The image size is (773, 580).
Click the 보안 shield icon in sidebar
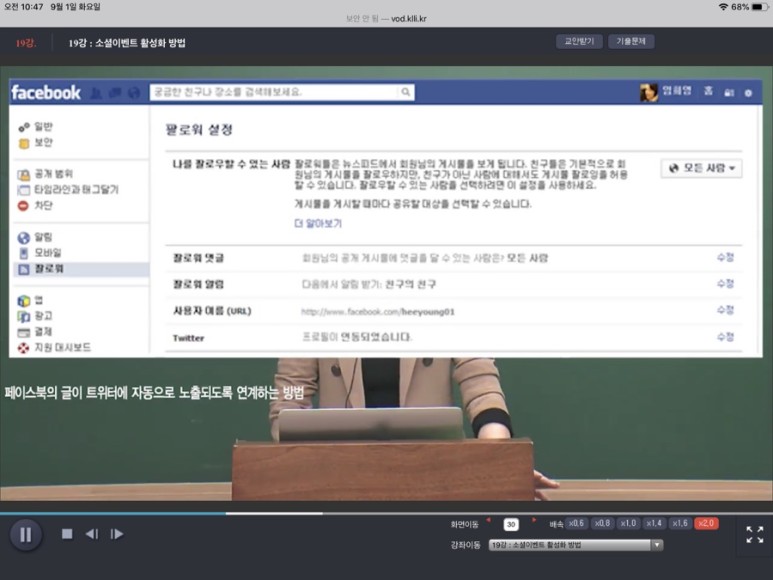tap(24, 143)
